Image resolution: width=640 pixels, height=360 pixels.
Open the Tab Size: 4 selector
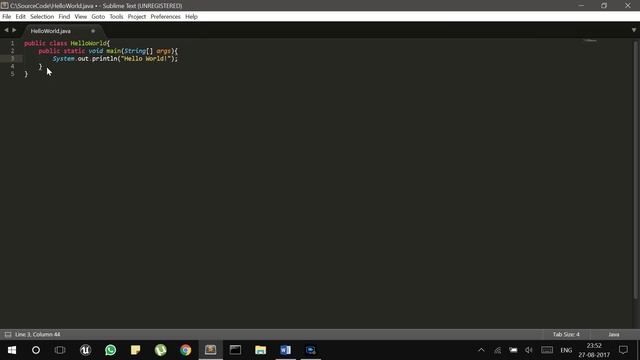pyautogui.click(x=566, y=335)
